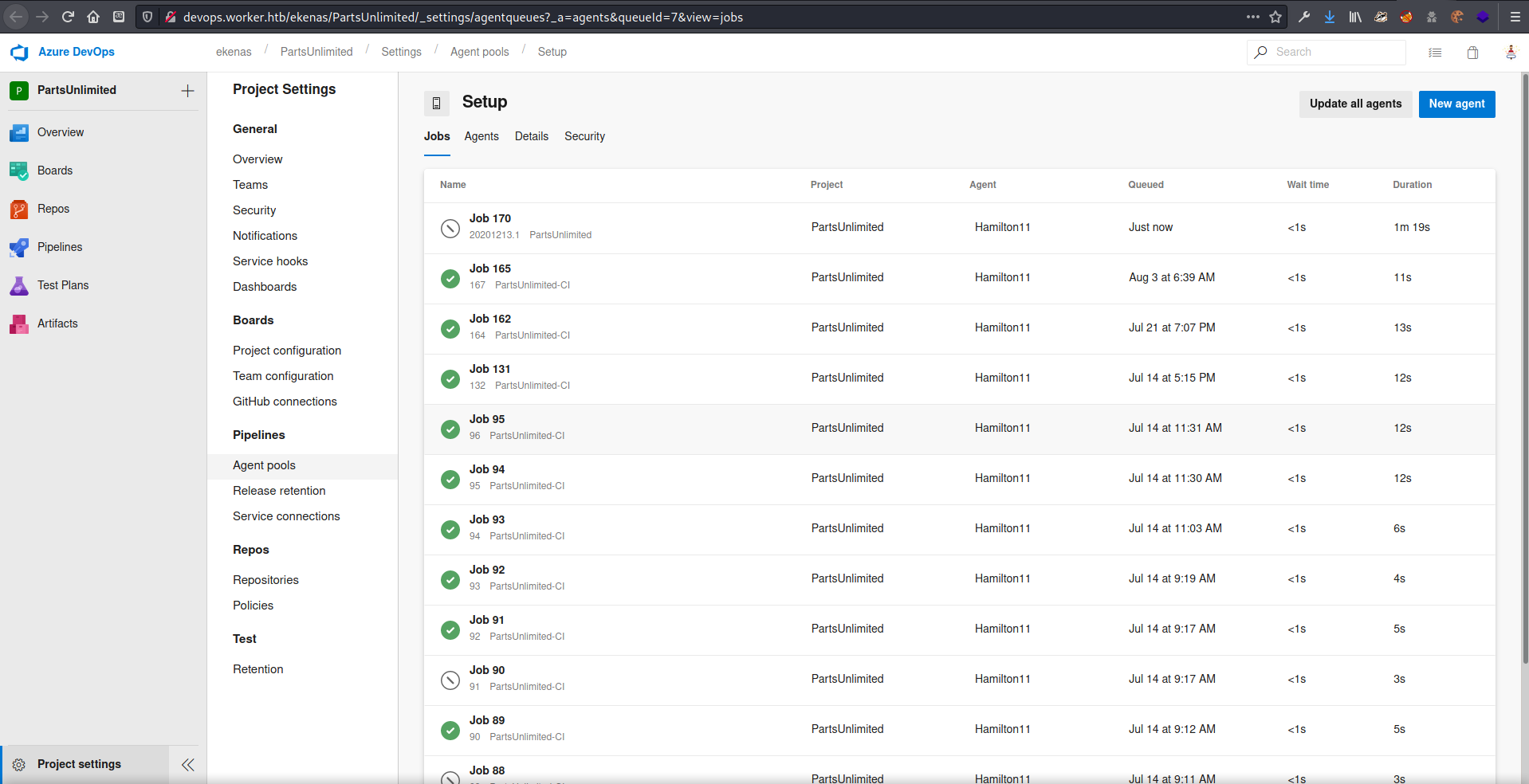Click the Azure DevOps logo icon
The image size is (1529, 784).
[x=19, y=53]
